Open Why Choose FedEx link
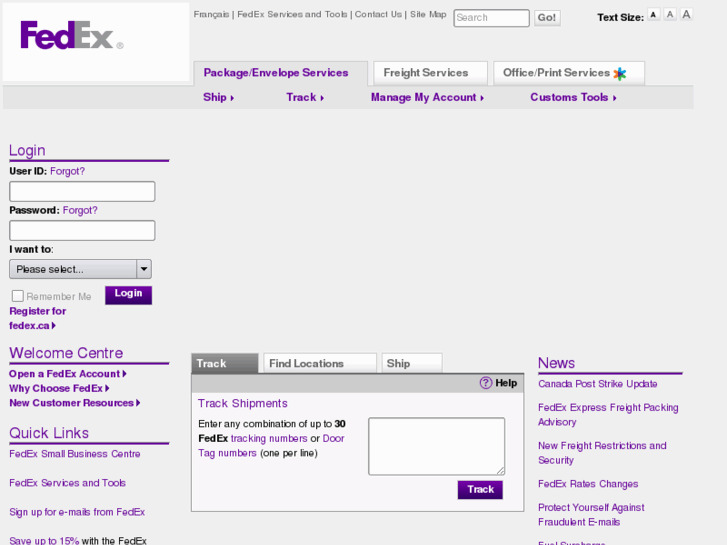This screenshot has width=727, height=545. (x=59, y=388)
